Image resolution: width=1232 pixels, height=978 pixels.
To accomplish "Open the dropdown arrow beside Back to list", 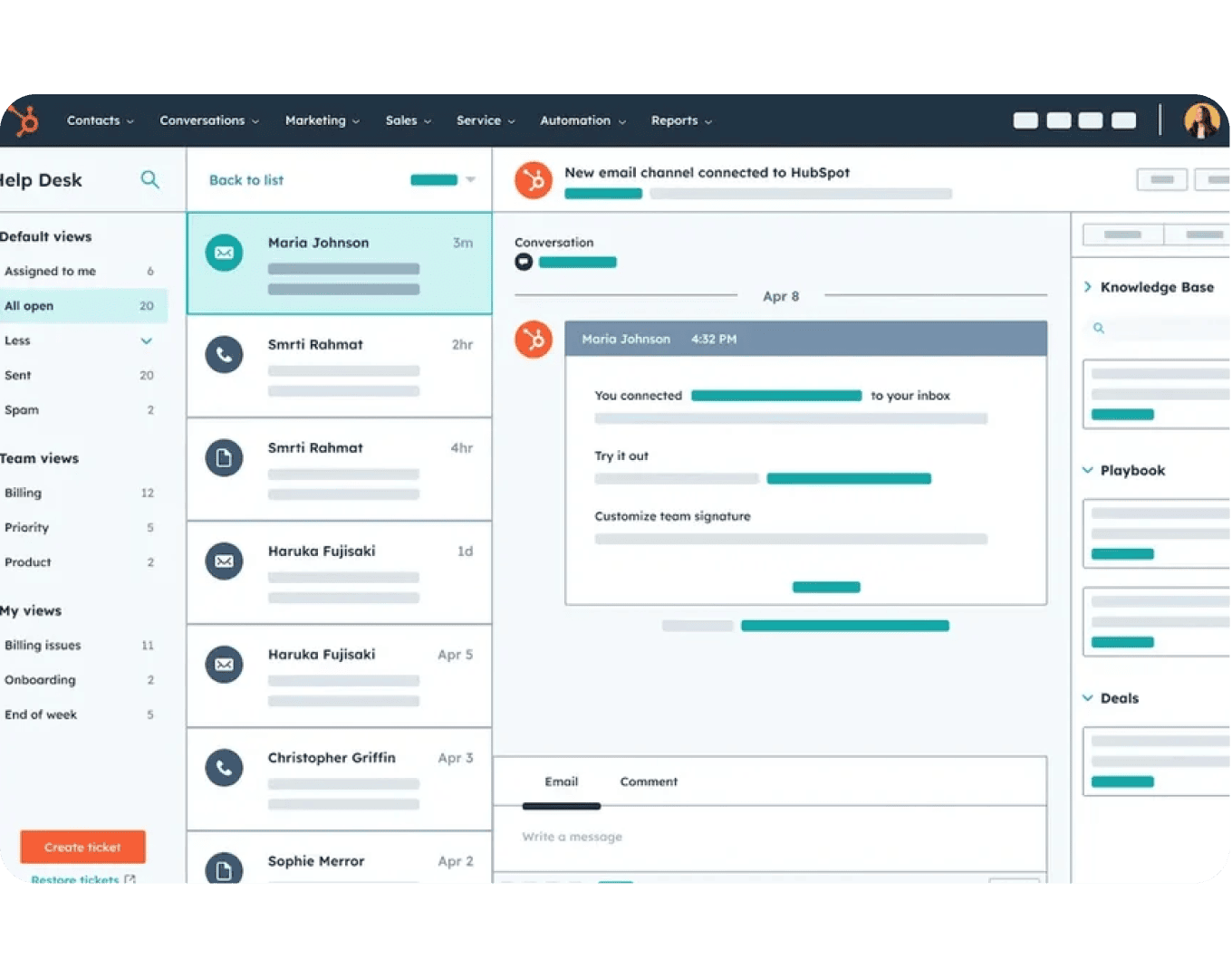I will tap(470, 179).
